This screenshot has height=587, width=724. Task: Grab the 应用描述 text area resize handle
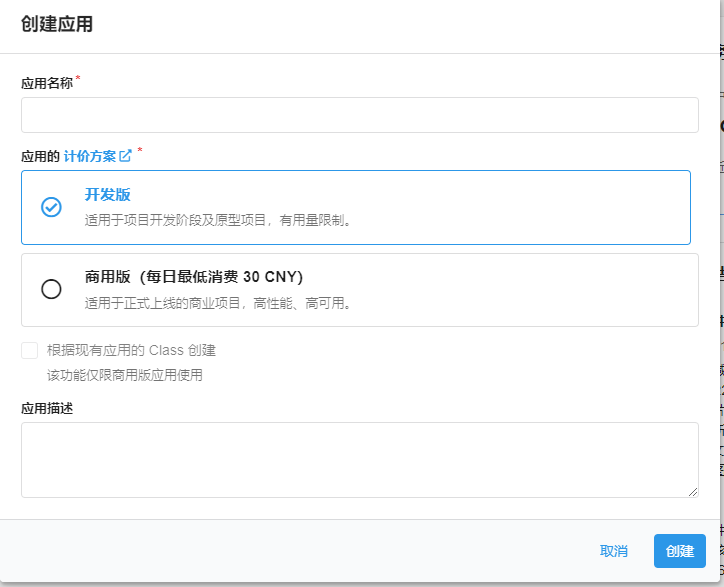[x=693, y=492]
